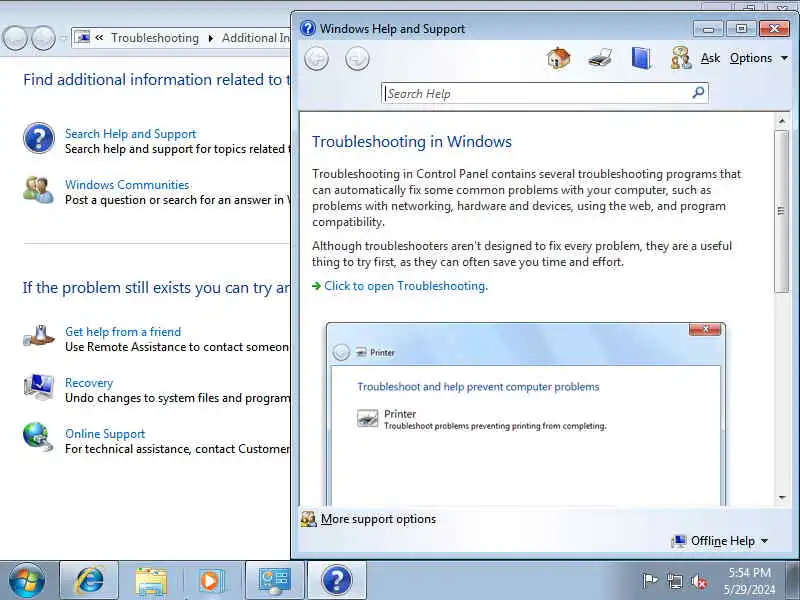Click the Ask support people icon
The image size is (800, 600).
pos(681,58)
